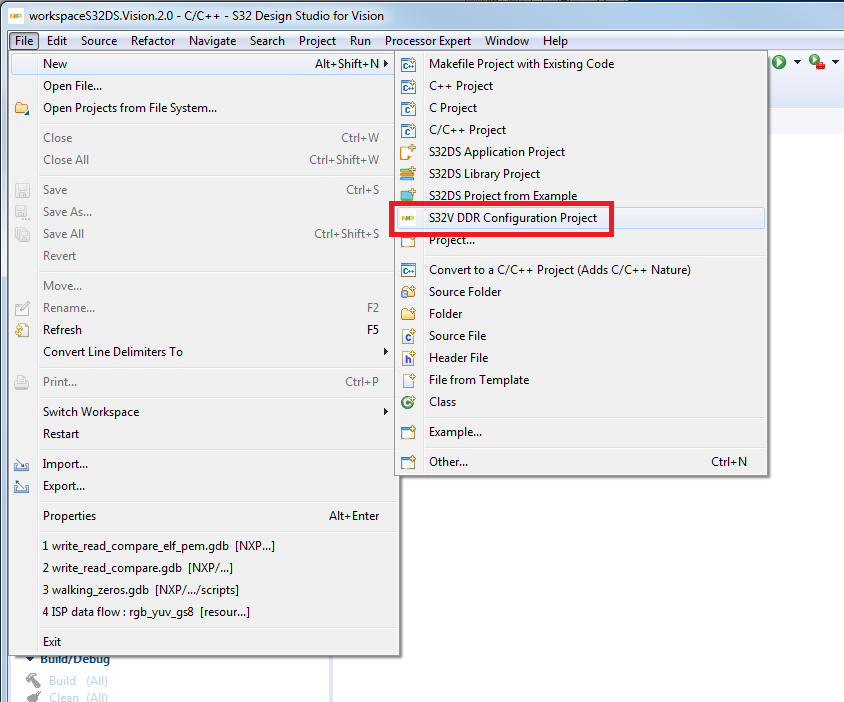Open the dropdown arrow next to Run button

tap(797, 62)
